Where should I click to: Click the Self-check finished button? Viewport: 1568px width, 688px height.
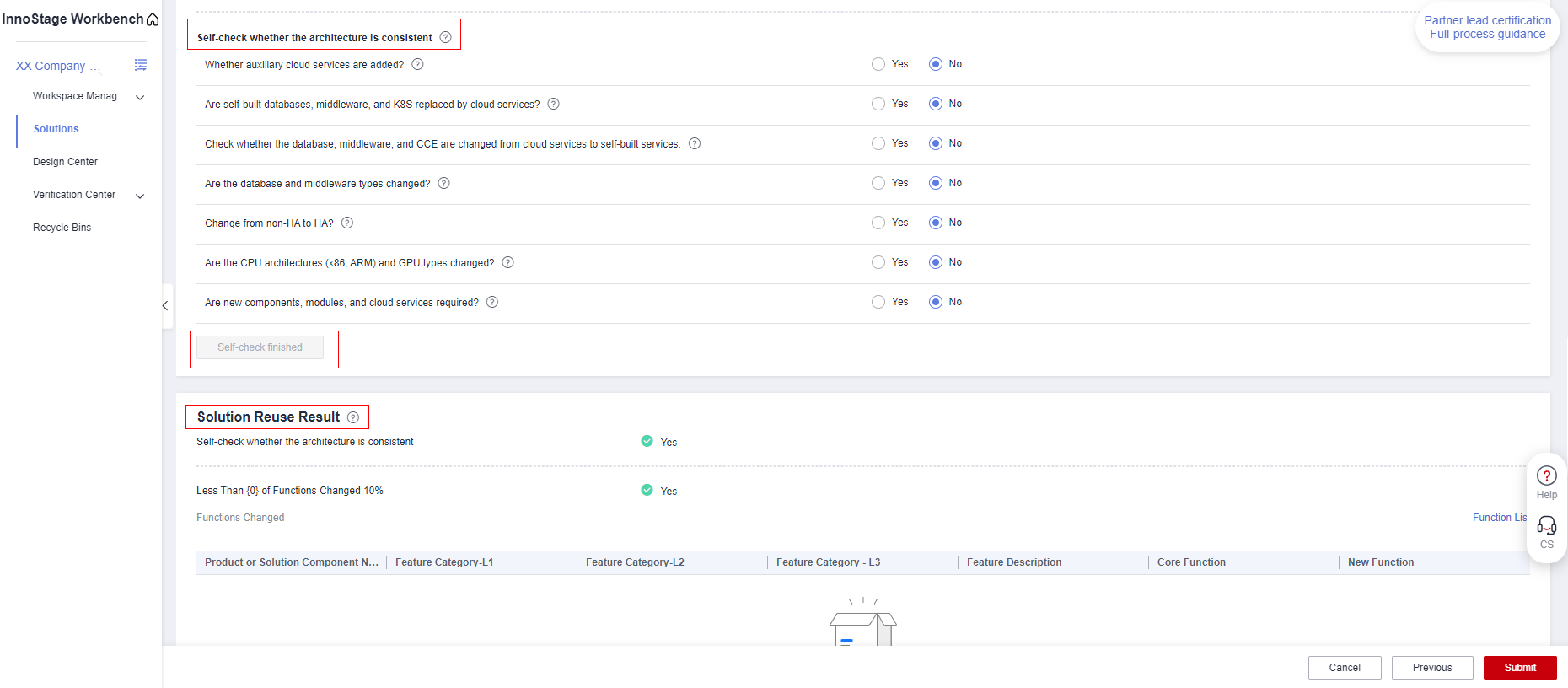coord(260,347)
